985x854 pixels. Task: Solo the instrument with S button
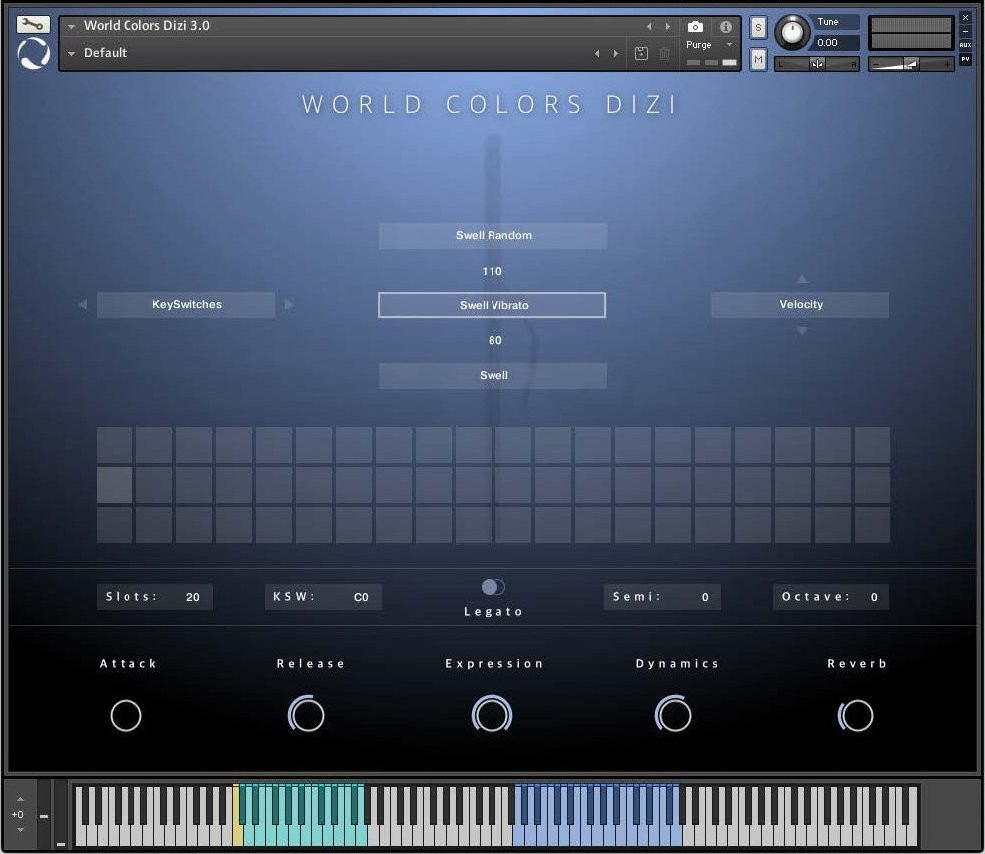[758, 27]
